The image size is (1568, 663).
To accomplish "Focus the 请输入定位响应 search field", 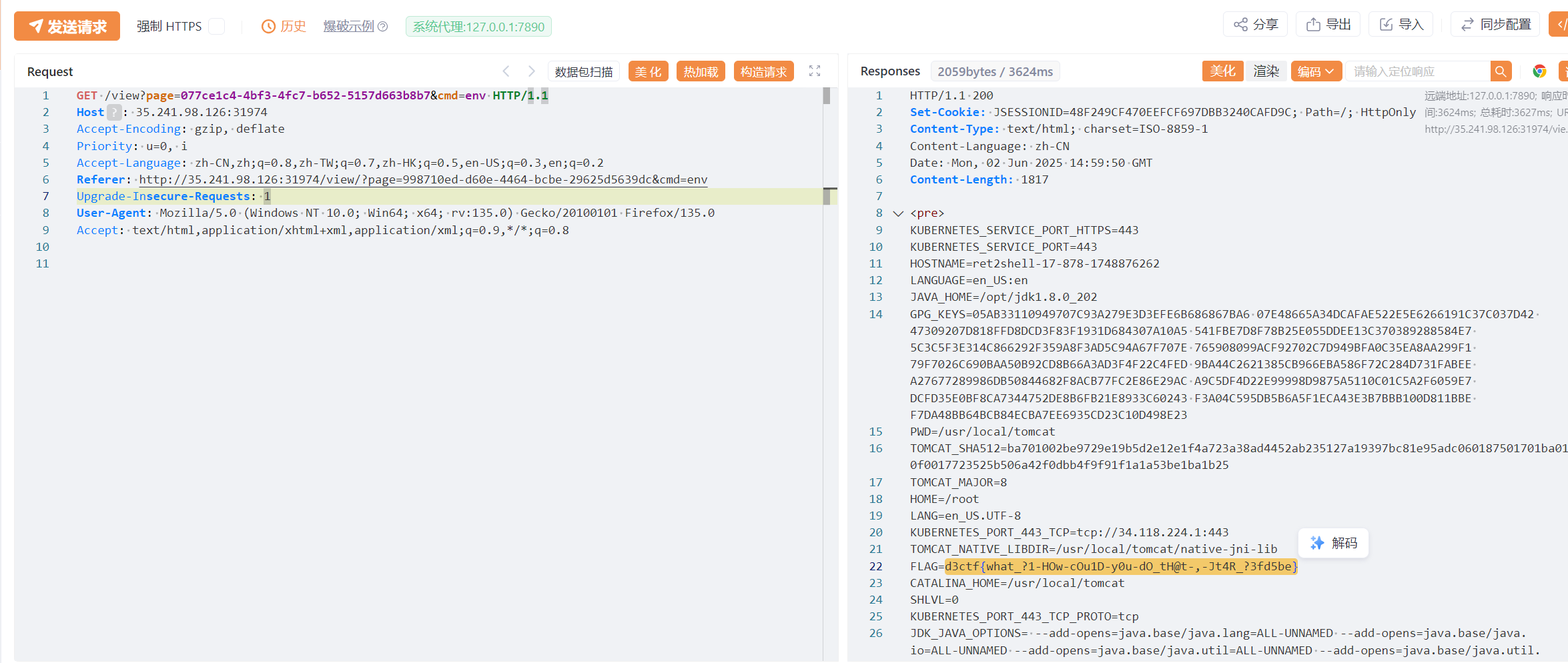I will pos(1418,71).
